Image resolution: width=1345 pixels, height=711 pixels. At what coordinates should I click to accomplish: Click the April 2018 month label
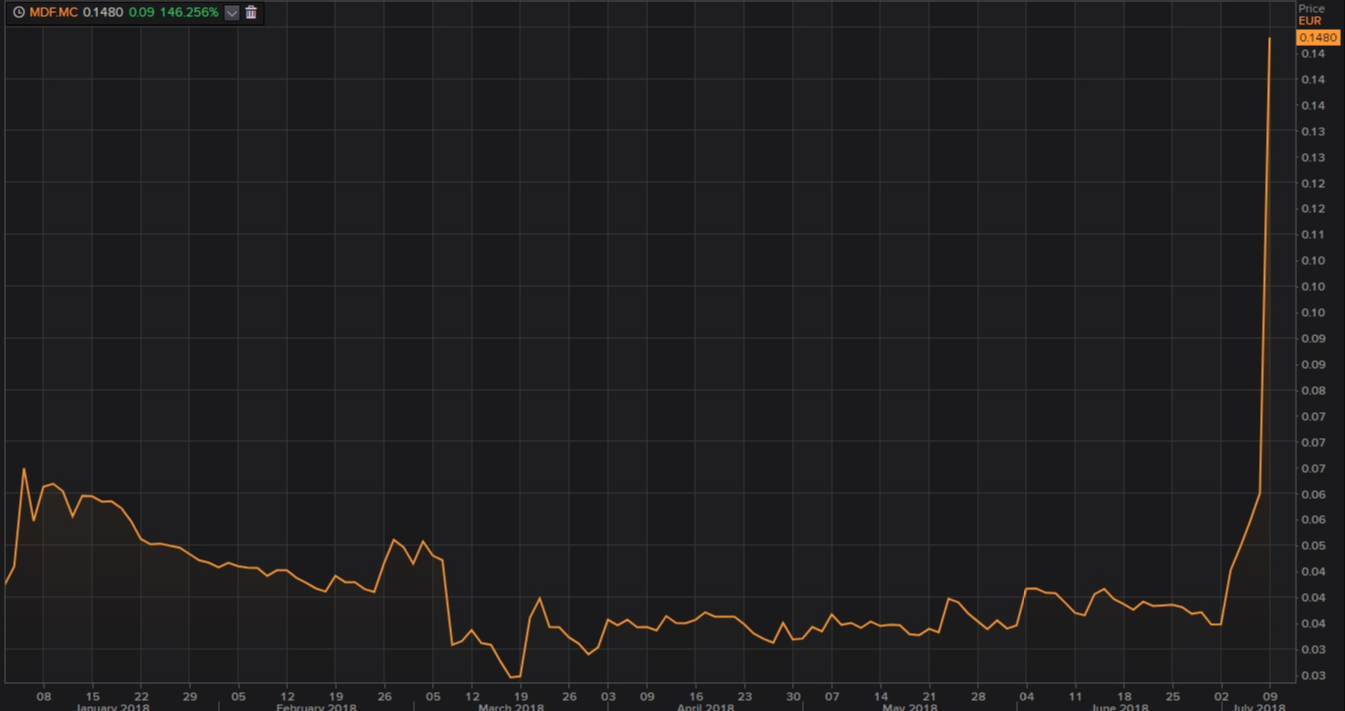706,707
